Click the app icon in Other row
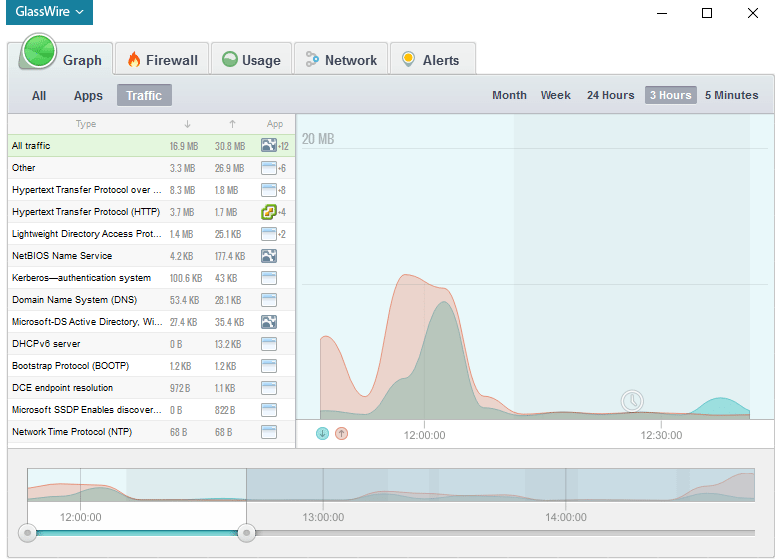 click(269, 168)
